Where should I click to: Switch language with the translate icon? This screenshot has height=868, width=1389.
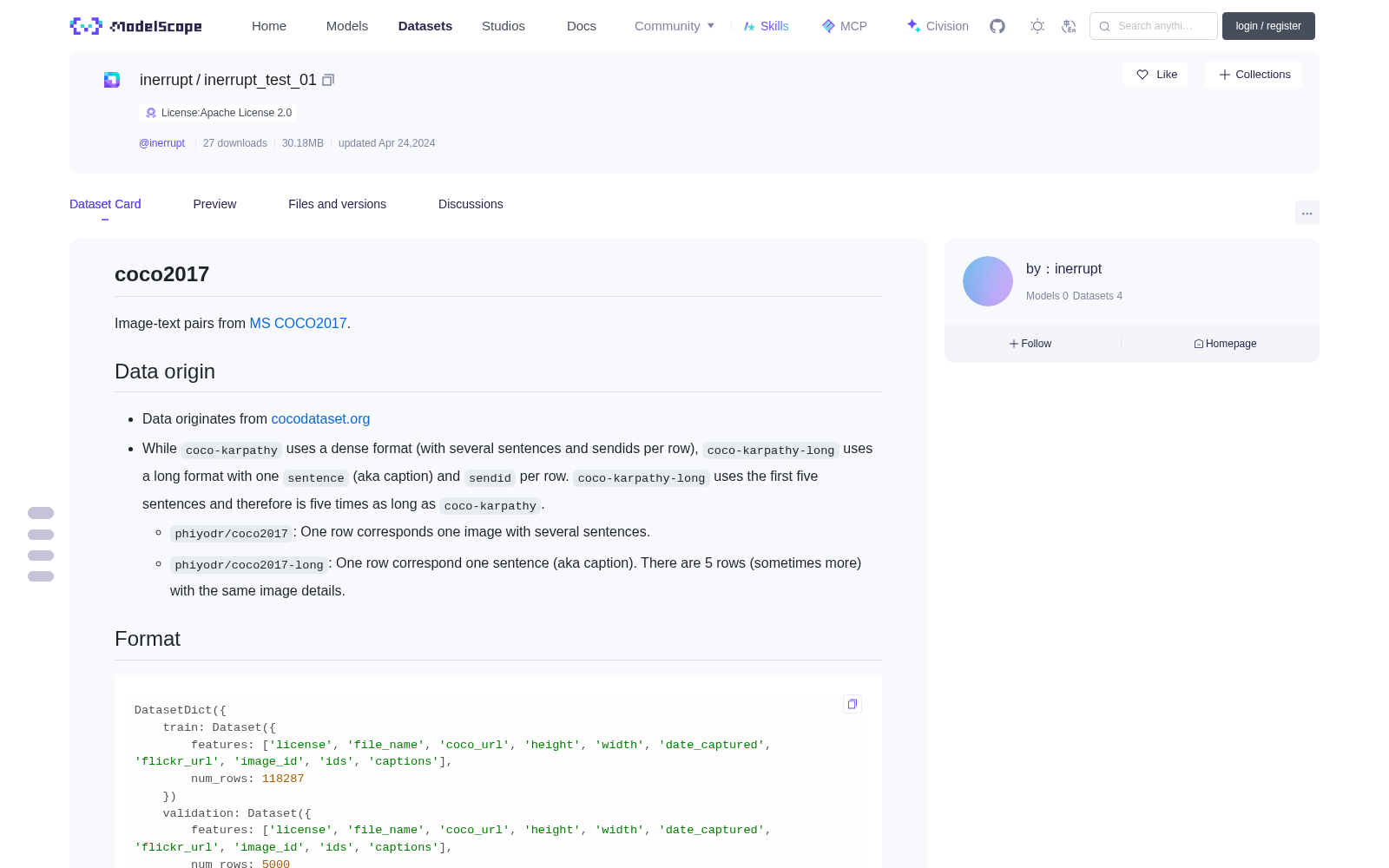pos(1069,26)
